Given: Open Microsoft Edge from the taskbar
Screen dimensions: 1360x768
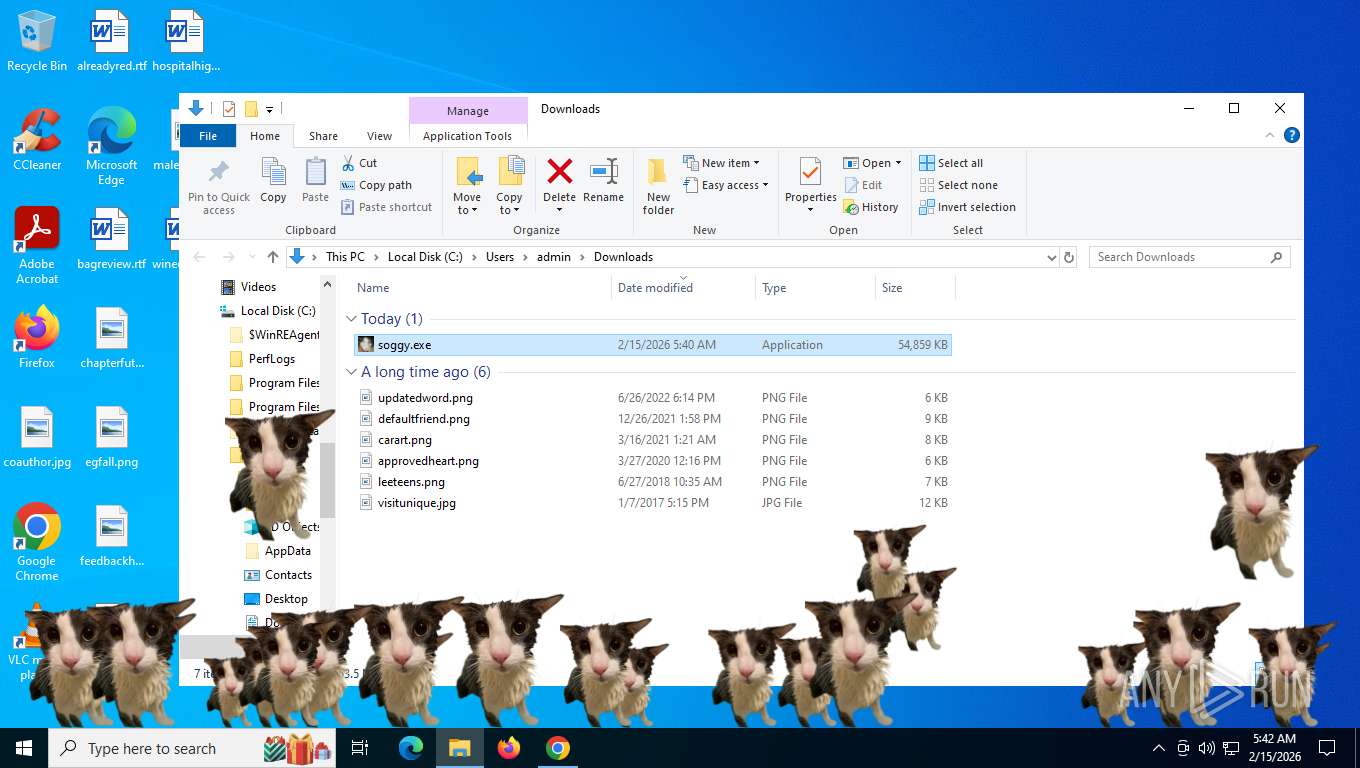Looking at the screenshot, I should pos(411,748).
